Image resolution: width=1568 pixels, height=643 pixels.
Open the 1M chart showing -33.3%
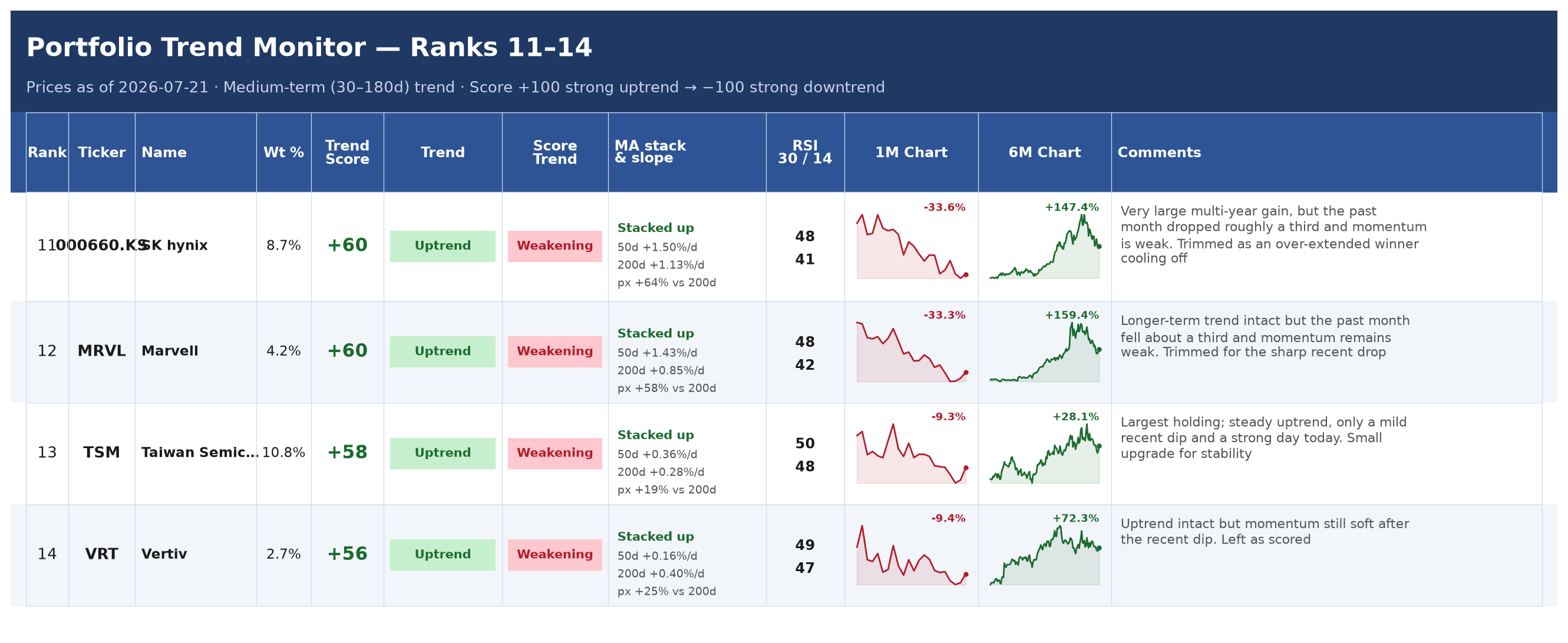tap(911, 352)
